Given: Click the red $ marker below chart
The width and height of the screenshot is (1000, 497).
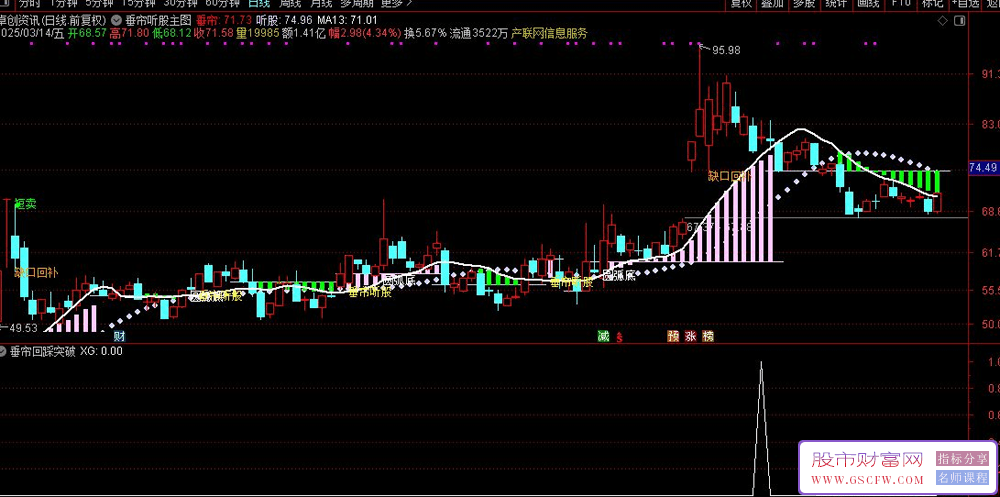Looking at the screenshot, I should pyautogui.click(x=619, y=337).
